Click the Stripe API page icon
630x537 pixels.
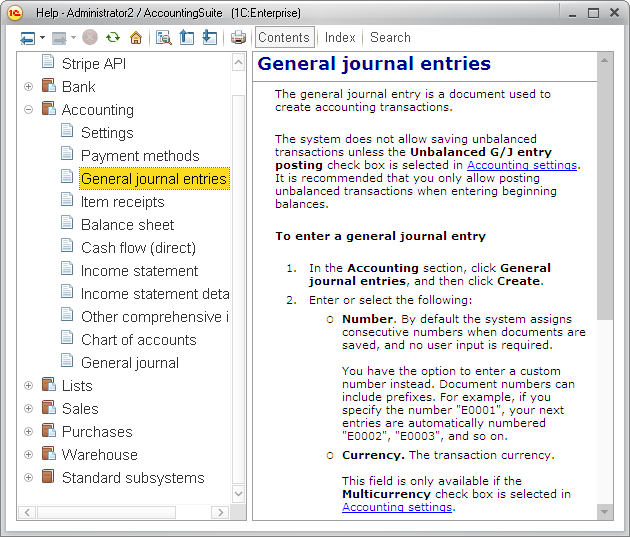48,61
